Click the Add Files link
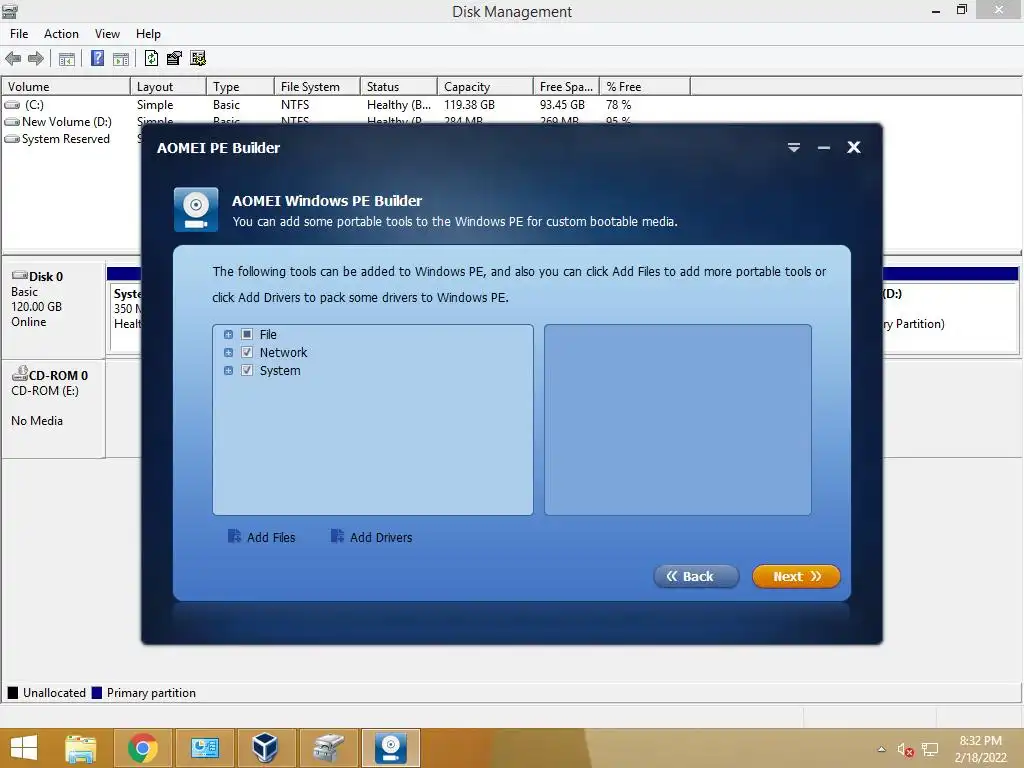This screenshot has height=768, width=1024. coord(271,537)
